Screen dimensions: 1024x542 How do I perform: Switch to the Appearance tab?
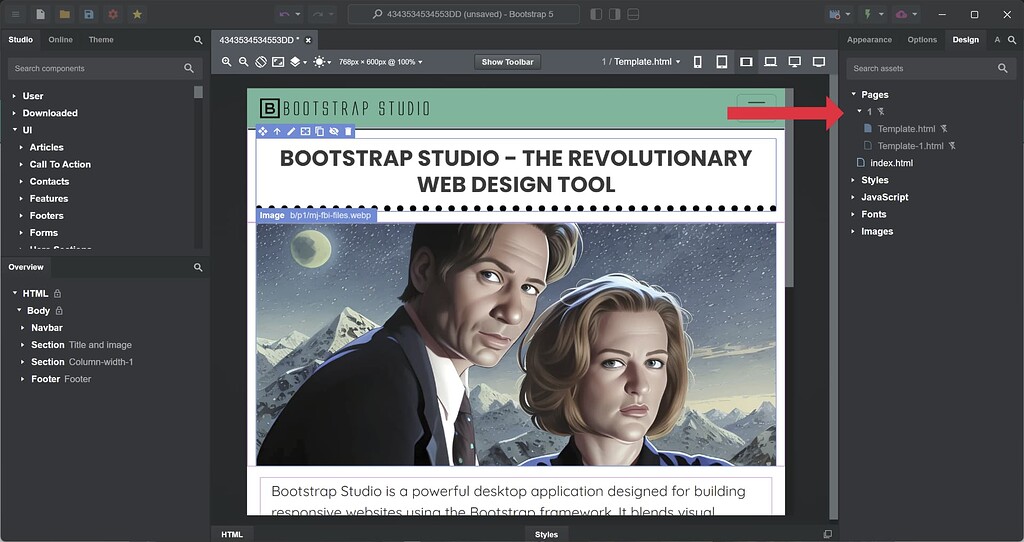869,40
